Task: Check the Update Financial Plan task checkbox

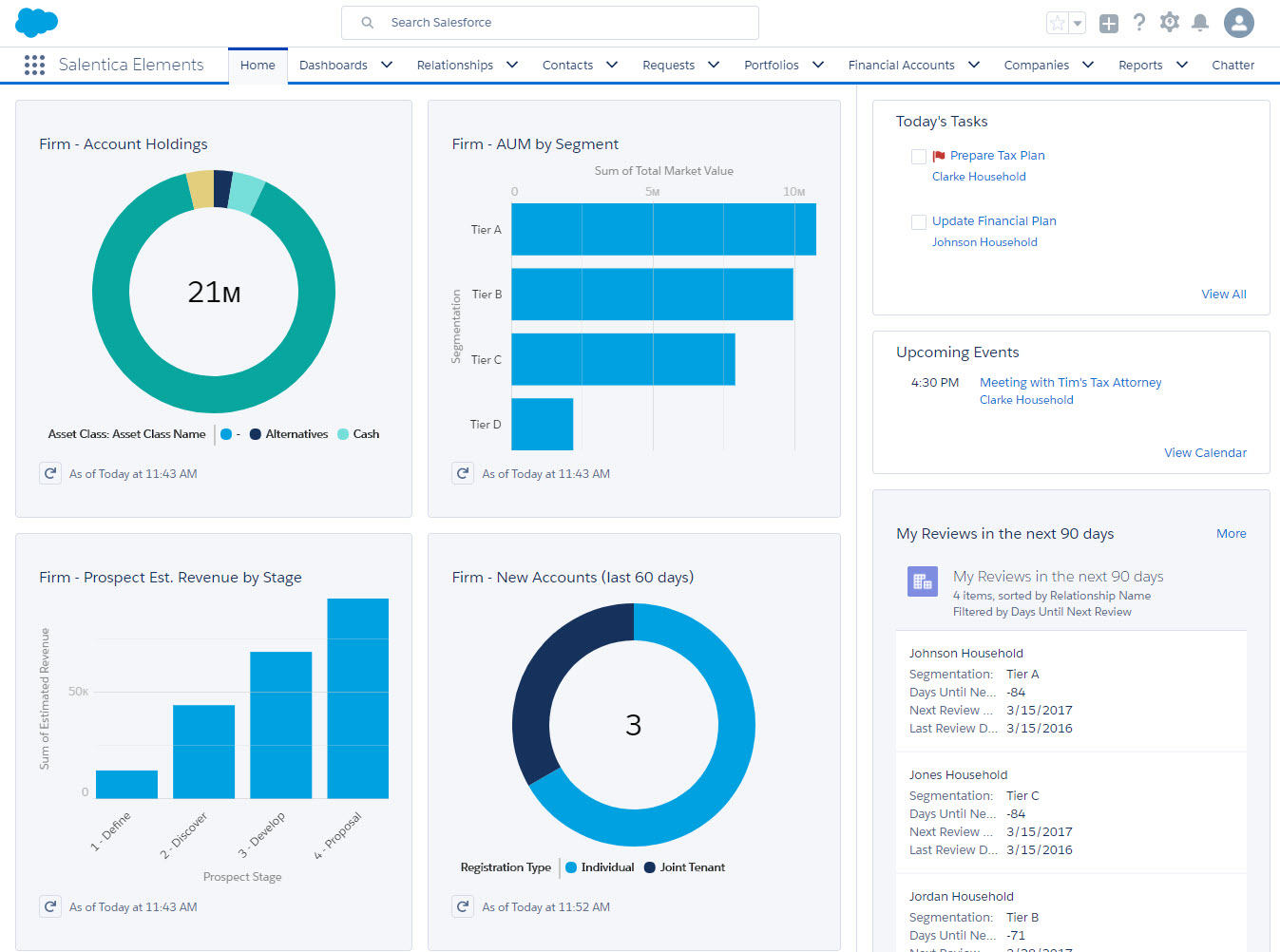Action: tap(919, 222)
